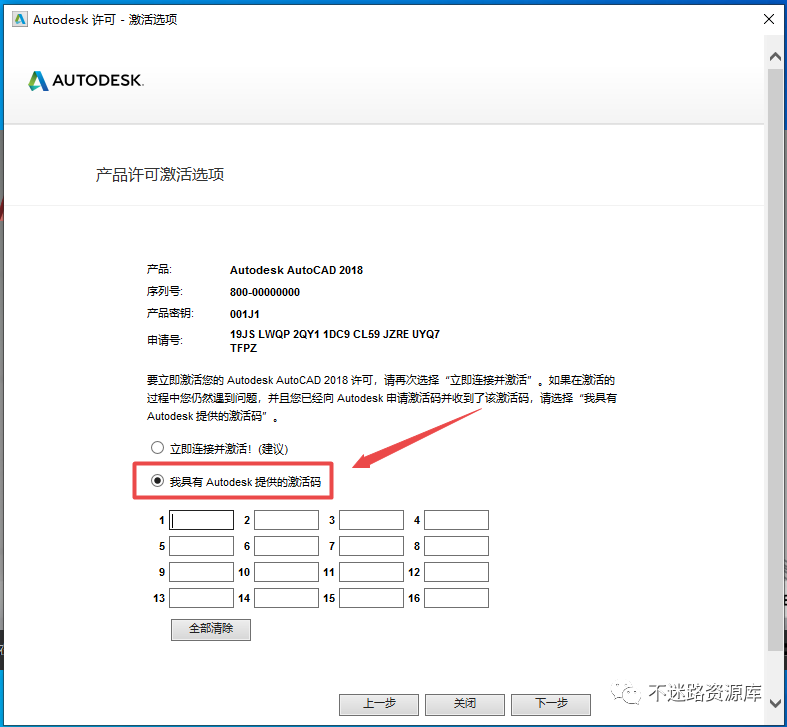Image resolution: width=787 pixels, height=727 pixels.
Task: Click activation code field 14
Action: pyautogui.click(x=286, y=598)
